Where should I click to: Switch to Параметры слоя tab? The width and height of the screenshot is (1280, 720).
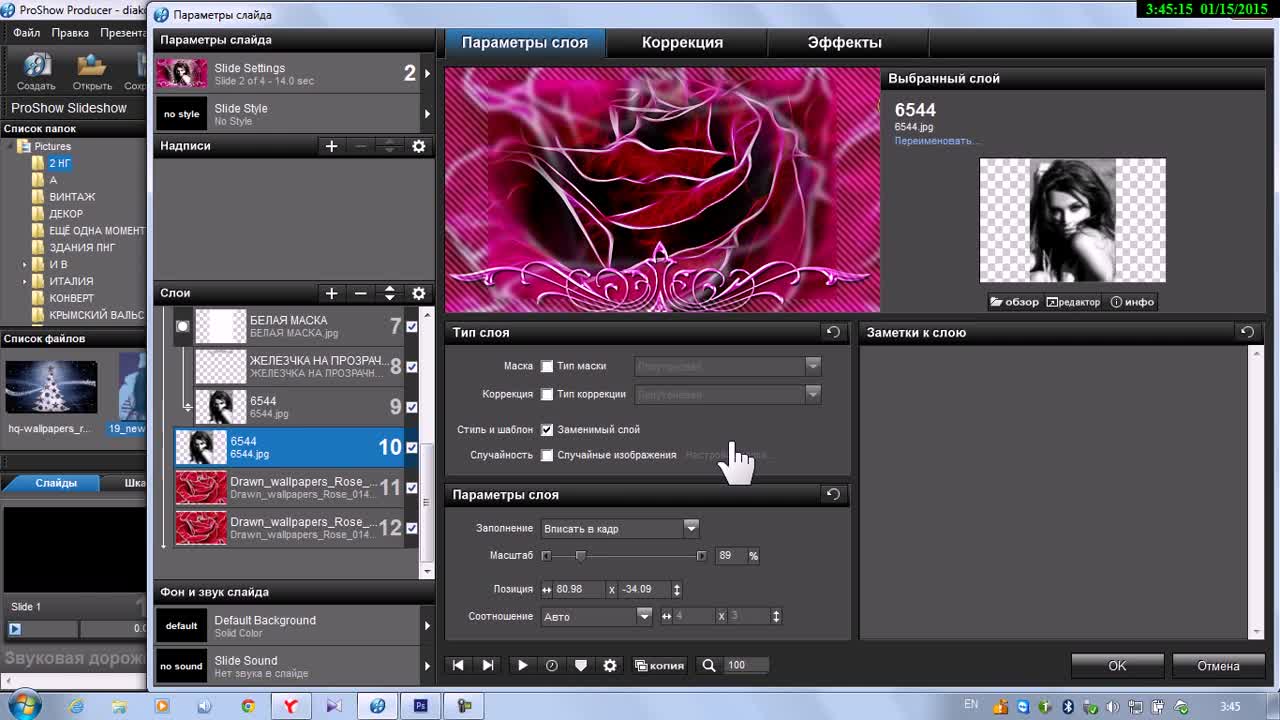[x=525, y=43]
